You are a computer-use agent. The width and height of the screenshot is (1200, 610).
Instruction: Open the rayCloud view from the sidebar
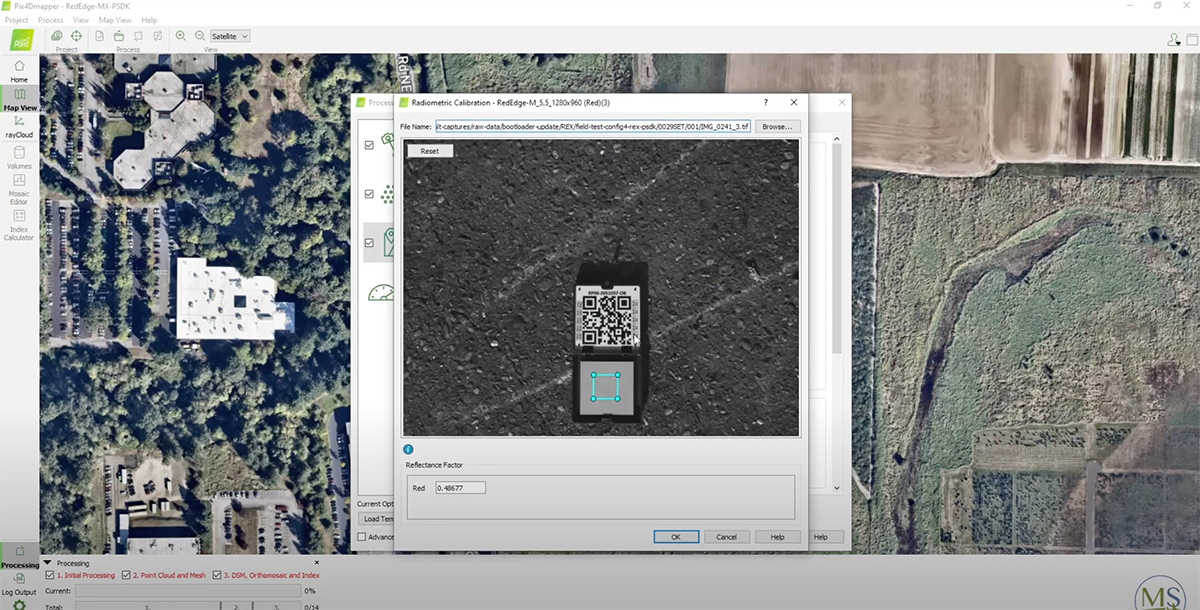(18, 128)
